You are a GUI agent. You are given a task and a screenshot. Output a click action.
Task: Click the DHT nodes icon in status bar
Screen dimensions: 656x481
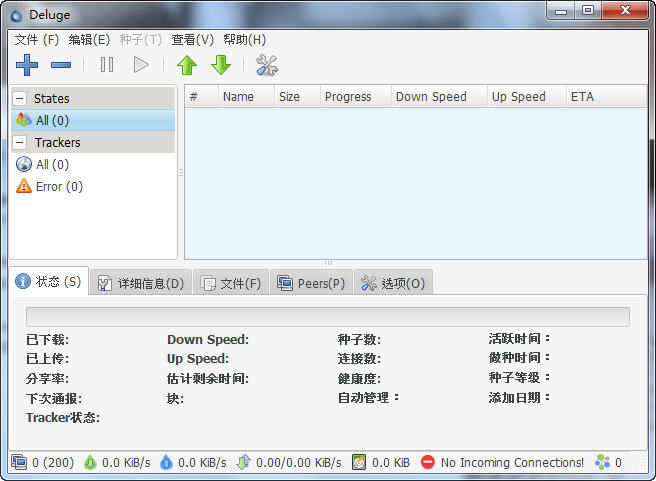coord(602,462)
